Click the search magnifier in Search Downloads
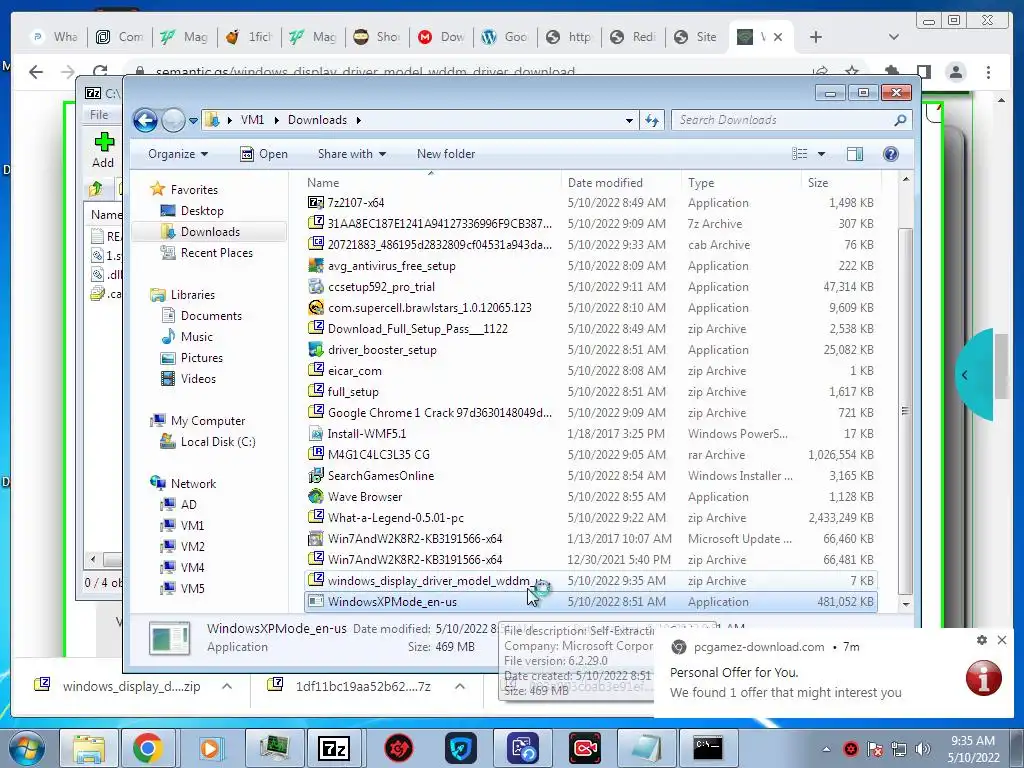This screenshot has height=768, width=1024. [900, 120]
